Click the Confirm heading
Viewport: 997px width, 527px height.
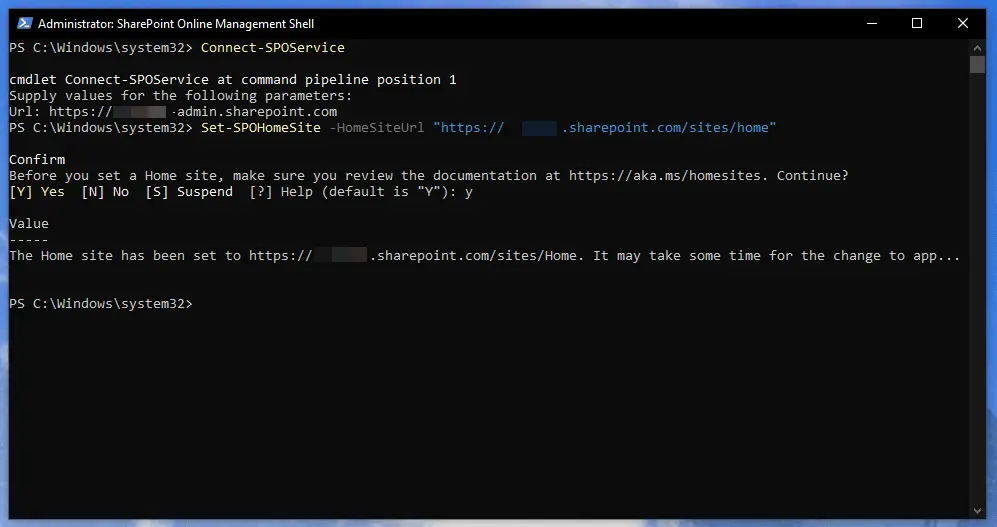coord(37,160)
